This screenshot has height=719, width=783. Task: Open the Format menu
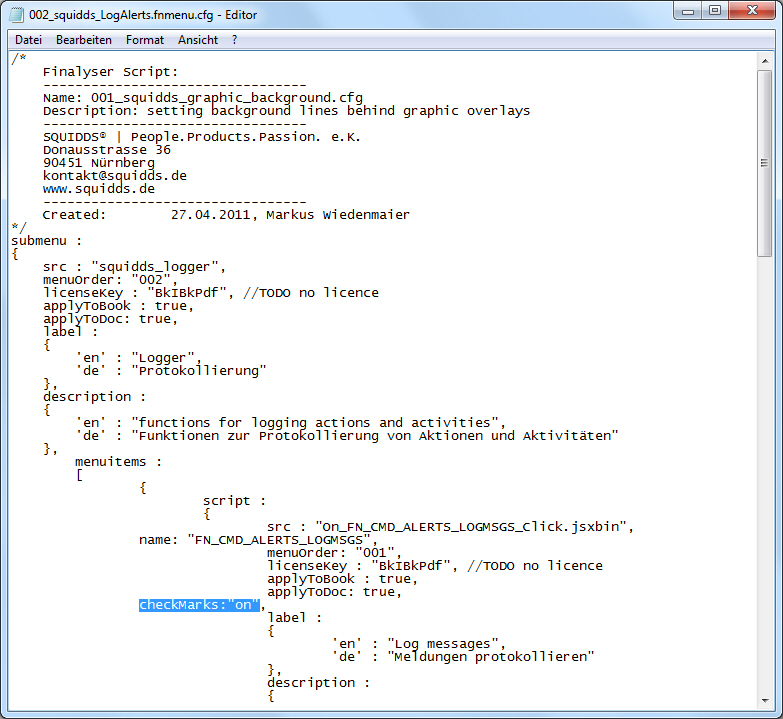pyautogui.click(x=144, y=40)
